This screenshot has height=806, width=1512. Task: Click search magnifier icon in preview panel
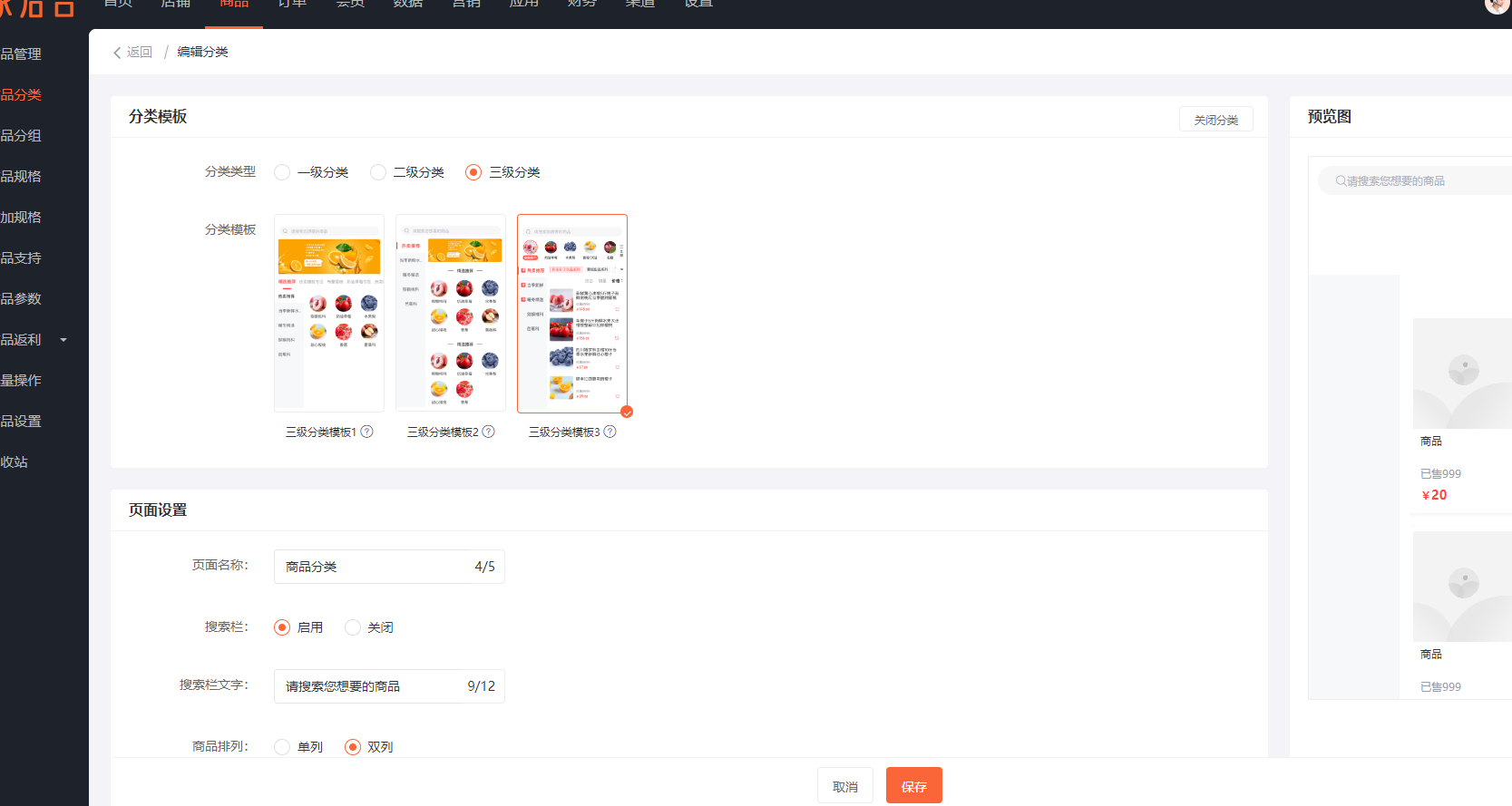pos(1340,181)
